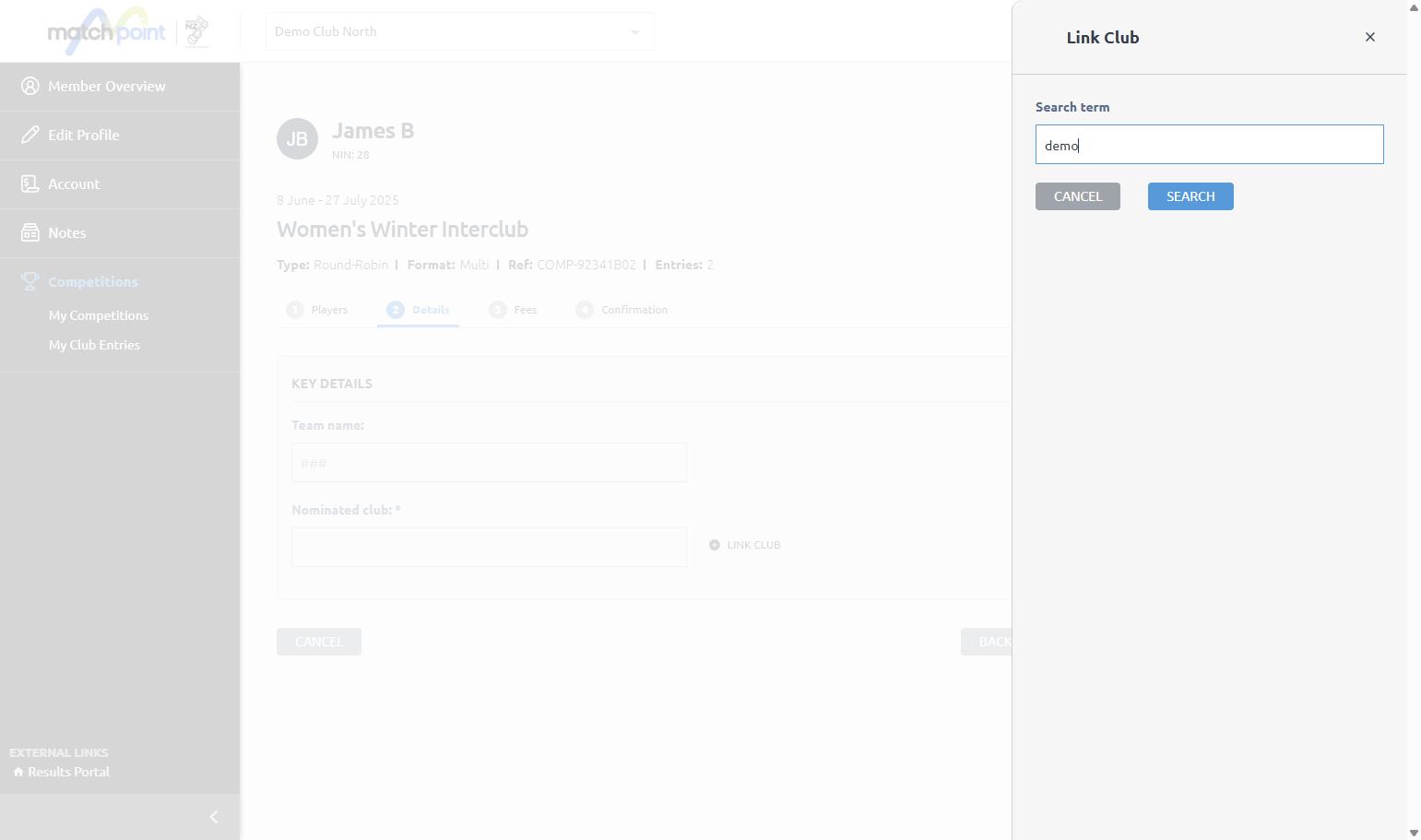Click the Women's Winter Interclub heading
1421x840 pixels.
[x=403, y=230]
